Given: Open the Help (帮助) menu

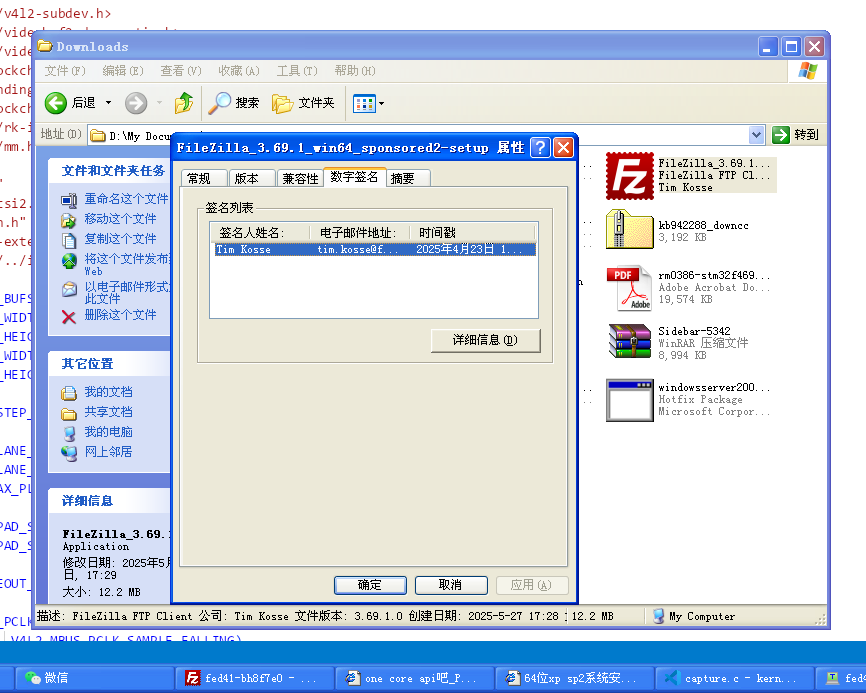Looking at the screenshot, I should tap(355, 71).
